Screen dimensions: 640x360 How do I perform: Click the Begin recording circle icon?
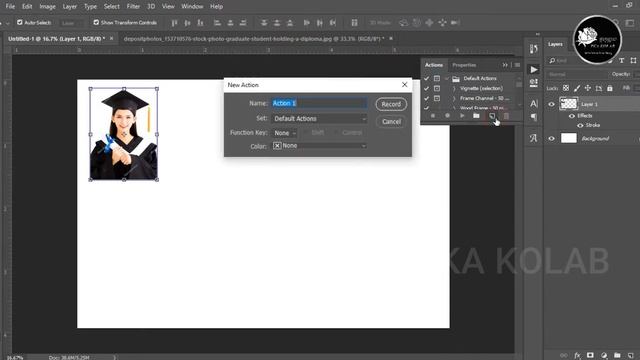pos(447,116)
